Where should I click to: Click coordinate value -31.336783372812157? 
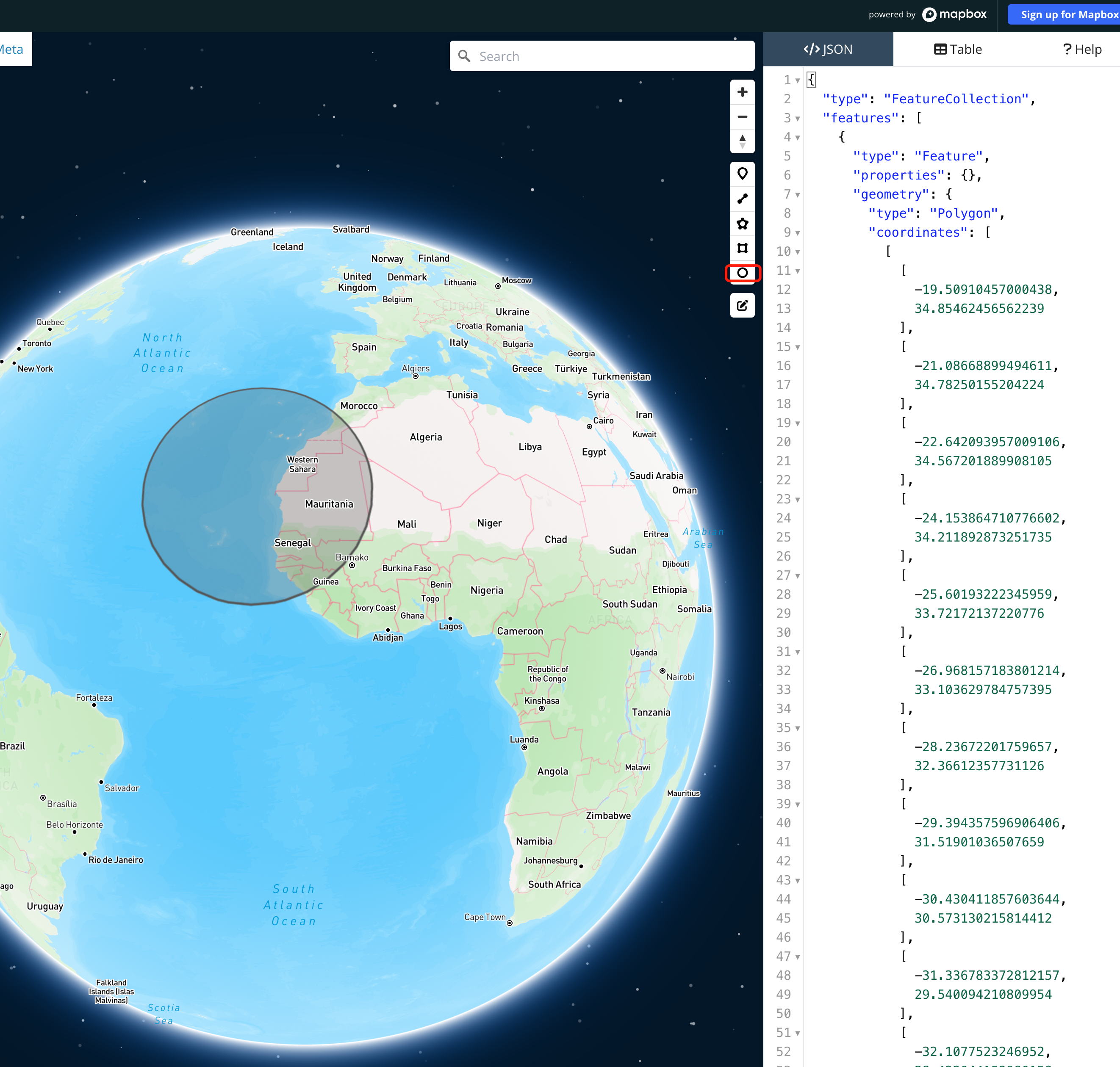click(x=987, y=976)
